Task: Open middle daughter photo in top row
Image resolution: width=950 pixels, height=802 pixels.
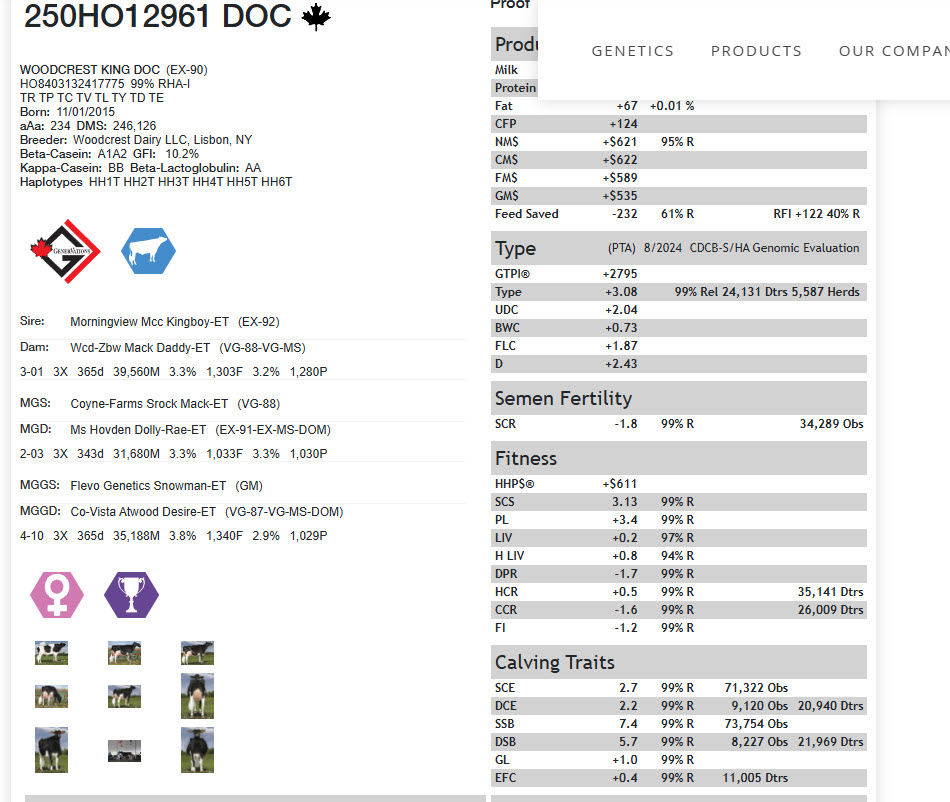Action: (x=124, y=653)
